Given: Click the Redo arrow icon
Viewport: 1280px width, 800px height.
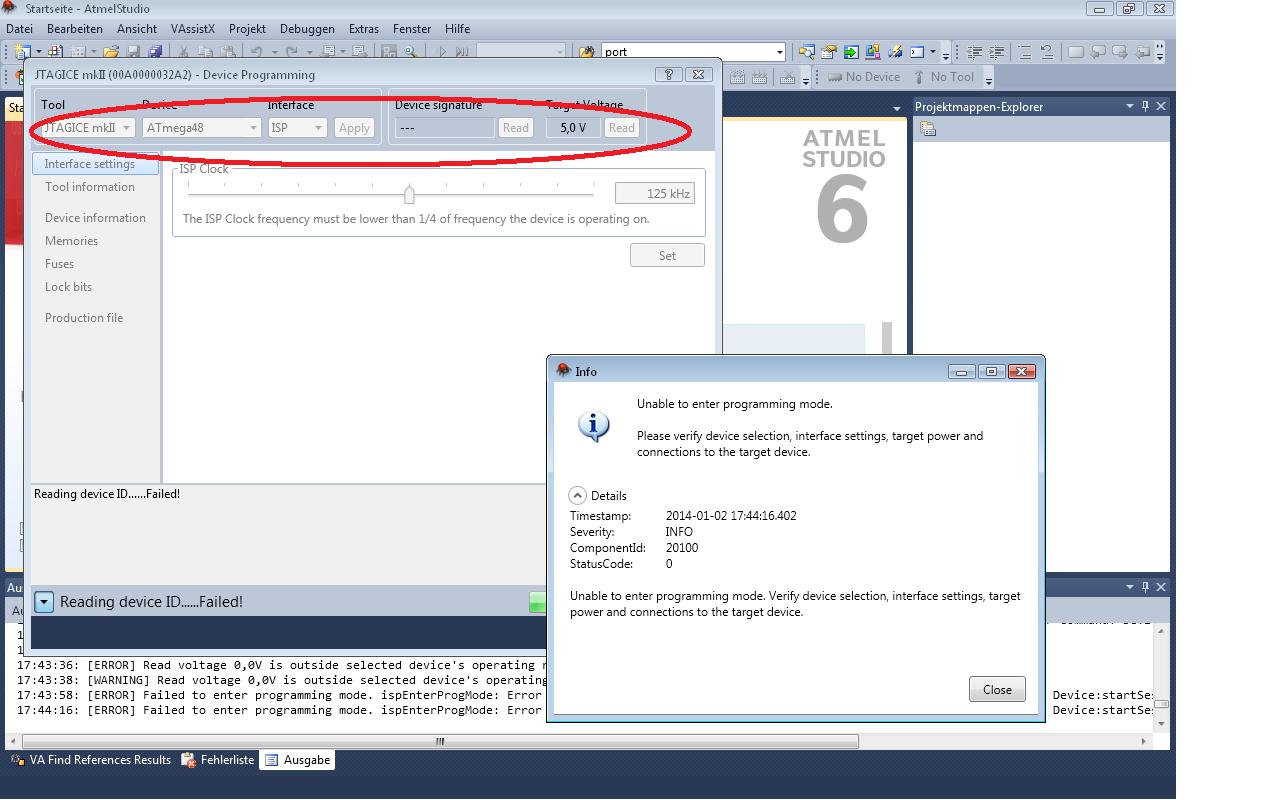Looking at the screenshot, I should point(292,52).
